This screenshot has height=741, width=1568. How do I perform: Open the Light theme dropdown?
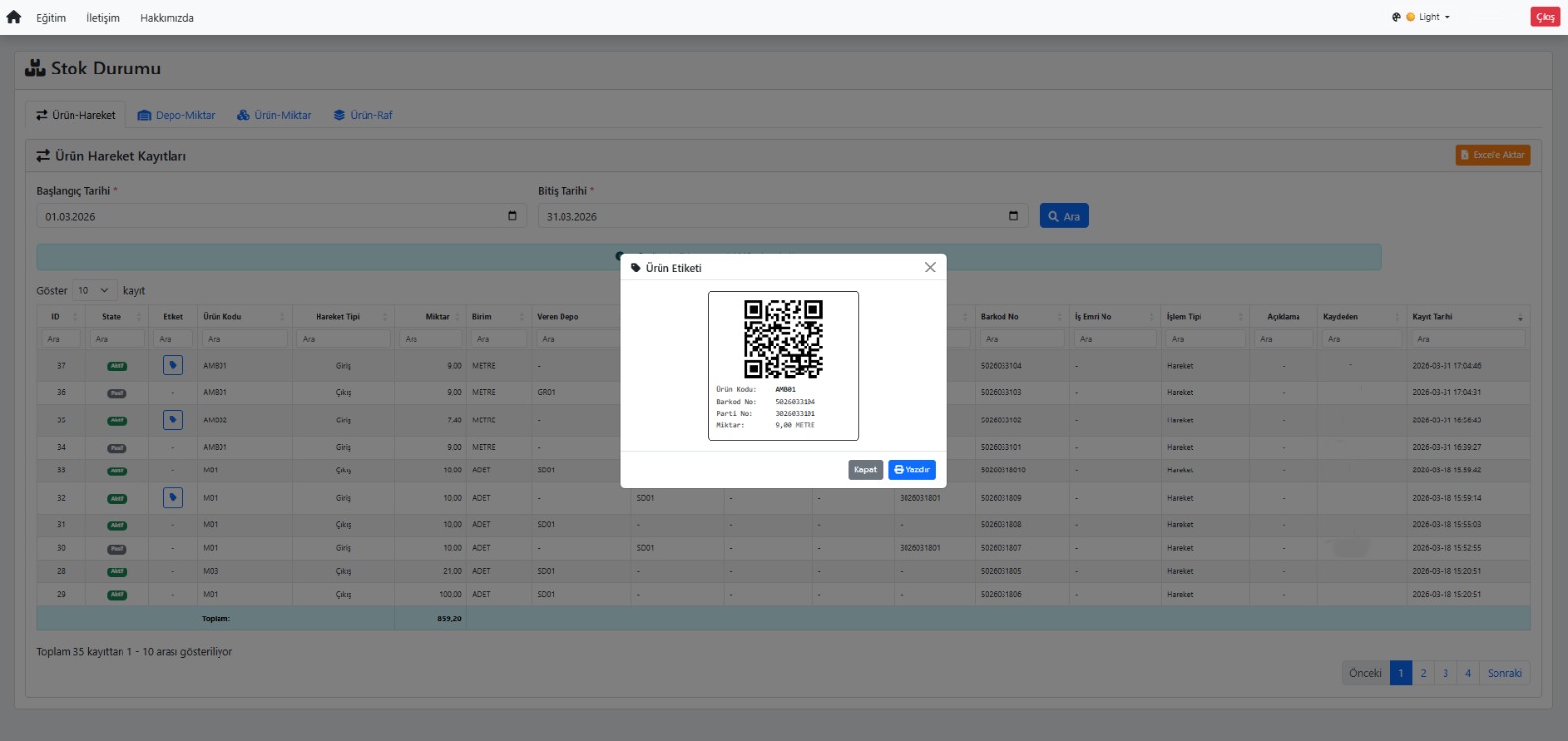[x=1429, y=17]
